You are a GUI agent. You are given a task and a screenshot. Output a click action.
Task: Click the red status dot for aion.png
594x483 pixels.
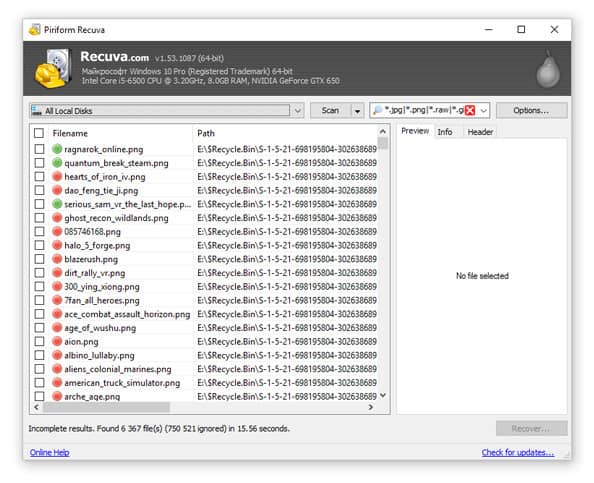(x=57, y=341)
